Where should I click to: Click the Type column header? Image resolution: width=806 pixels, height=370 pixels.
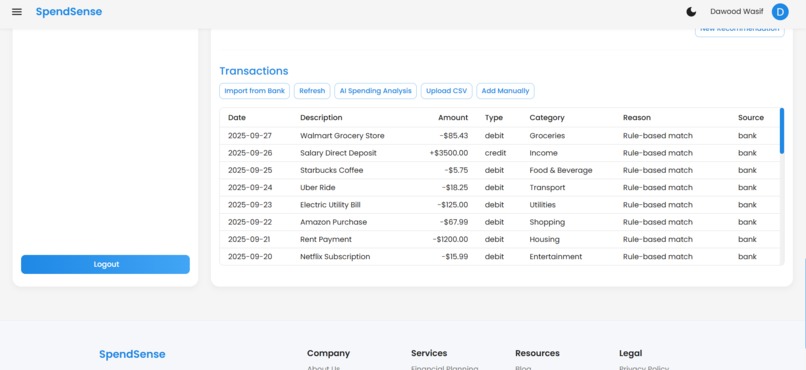tap(493, 118)
